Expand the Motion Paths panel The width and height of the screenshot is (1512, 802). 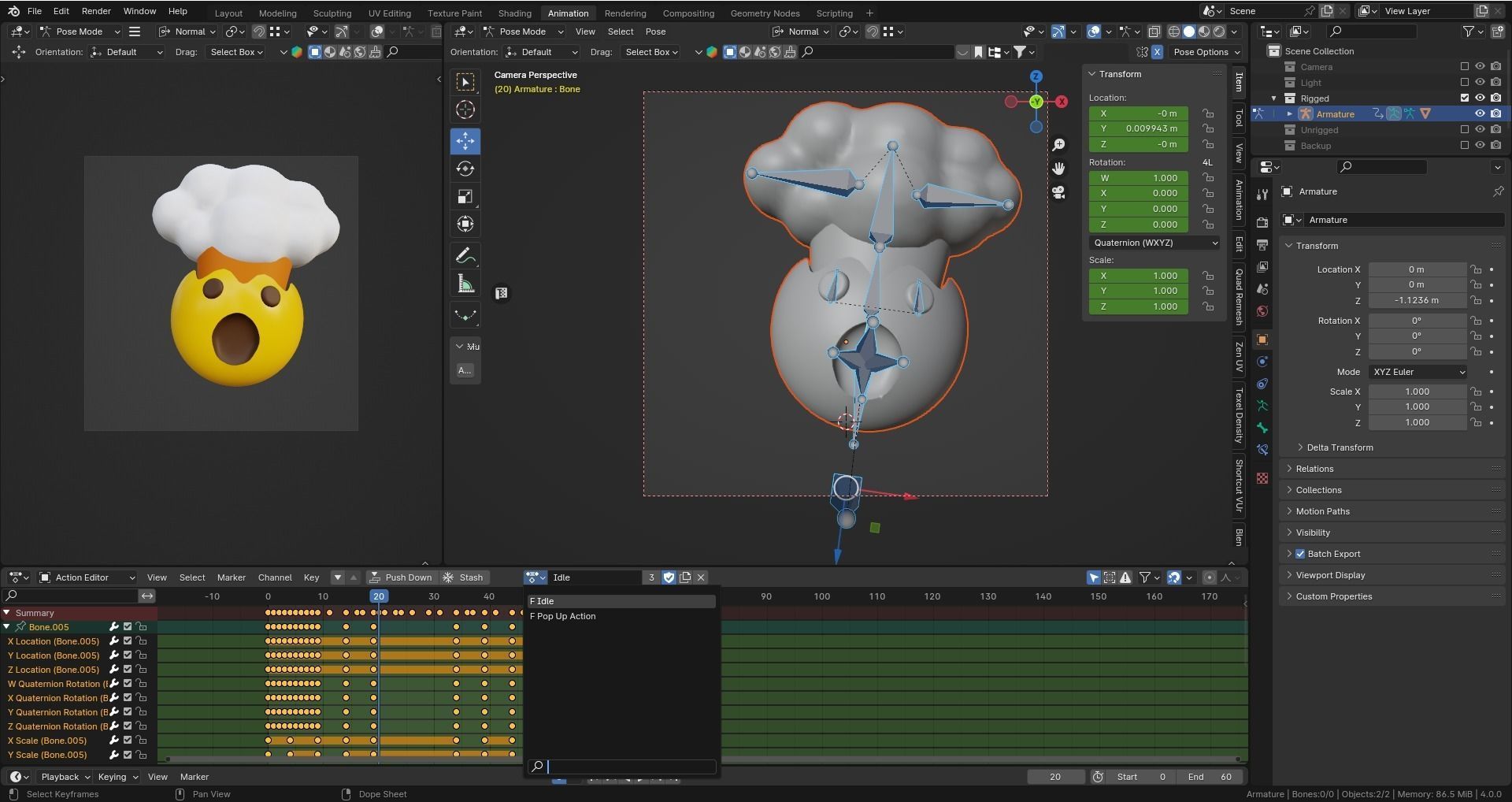point(1322,511)
